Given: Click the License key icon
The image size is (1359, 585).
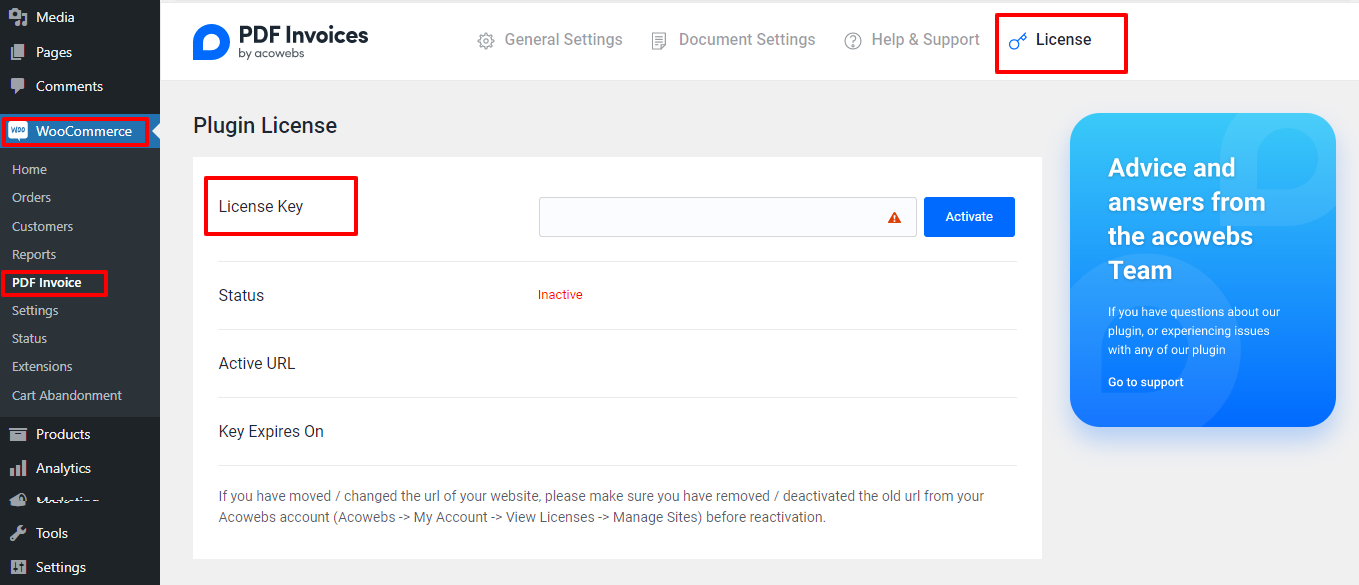Looking at the screenshot, I should point(1018,41).
